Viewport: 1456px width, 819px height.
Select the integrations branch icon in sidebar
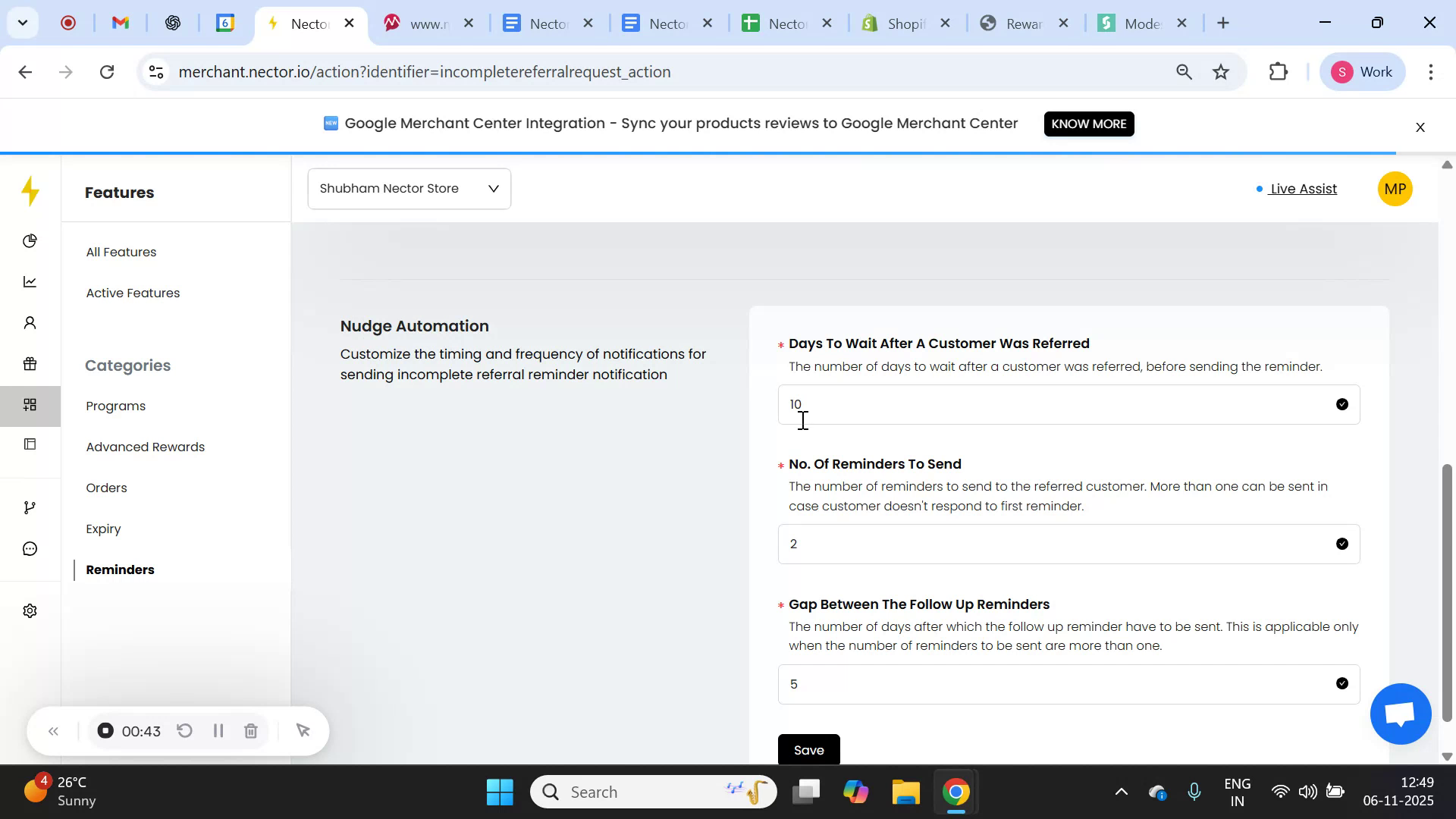[30, 507]
